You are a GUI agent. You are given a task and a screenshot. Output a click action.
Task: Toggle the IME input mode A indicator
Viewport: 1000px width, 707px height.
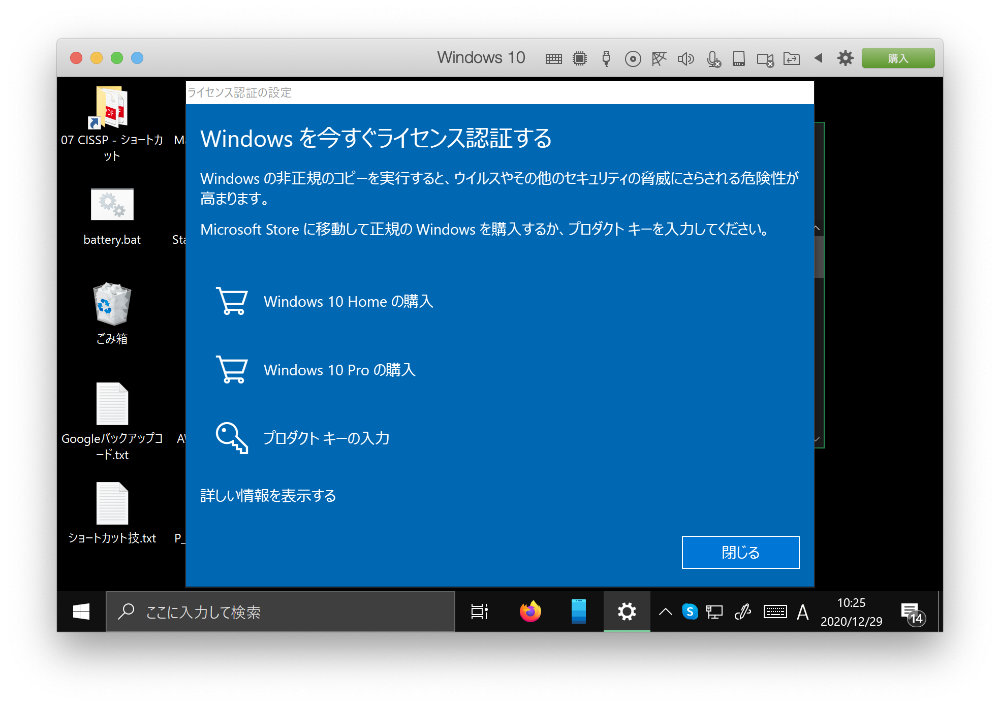tap(802, 613)
